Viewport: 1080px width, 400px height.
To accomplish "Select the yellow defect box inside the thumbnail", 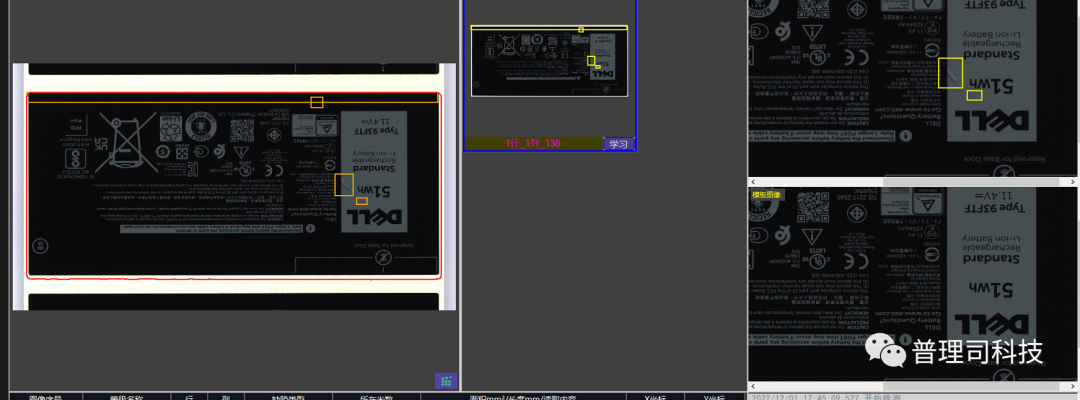I will pyautogui.click(x=591, y=61).
